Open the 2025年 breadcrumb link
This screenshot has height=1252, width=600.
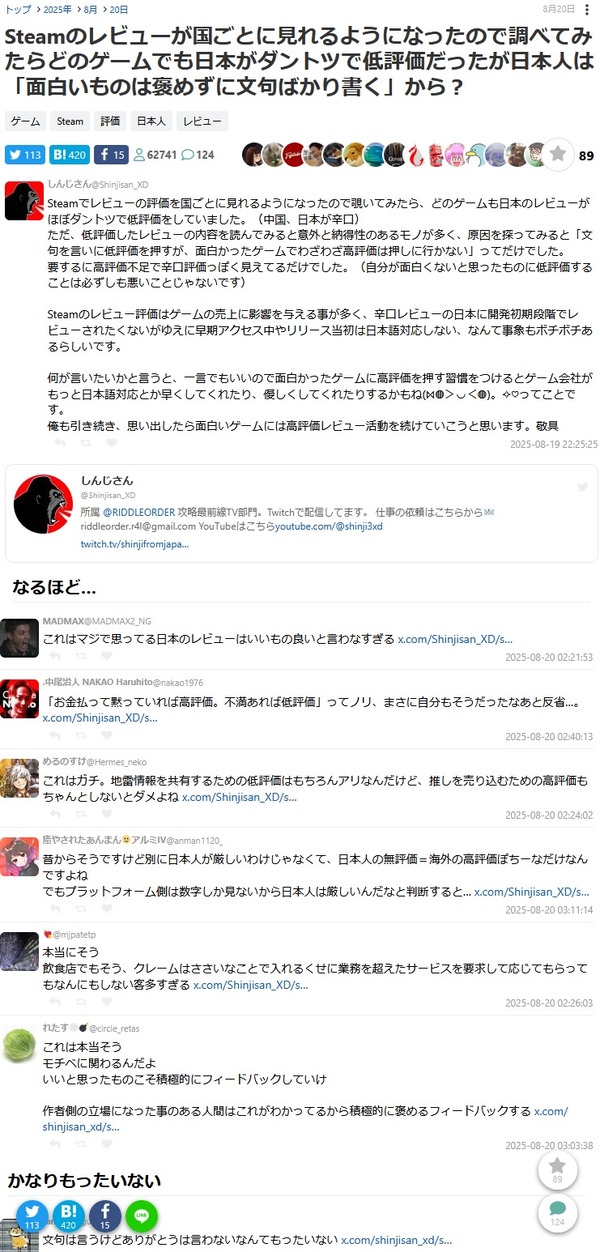click(57, 8)
